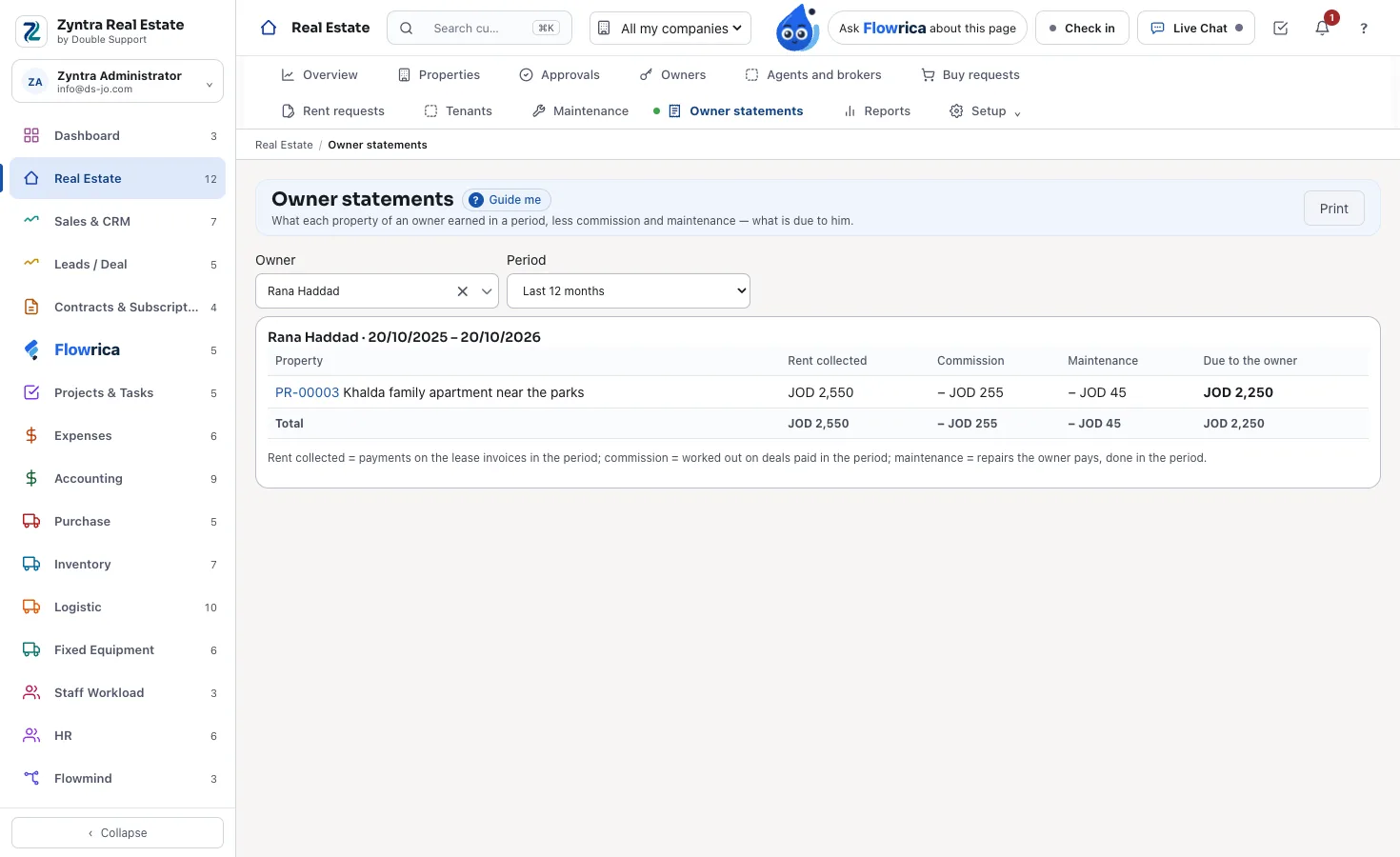
Task: Open Live Chat
Action: point(1196,29)
